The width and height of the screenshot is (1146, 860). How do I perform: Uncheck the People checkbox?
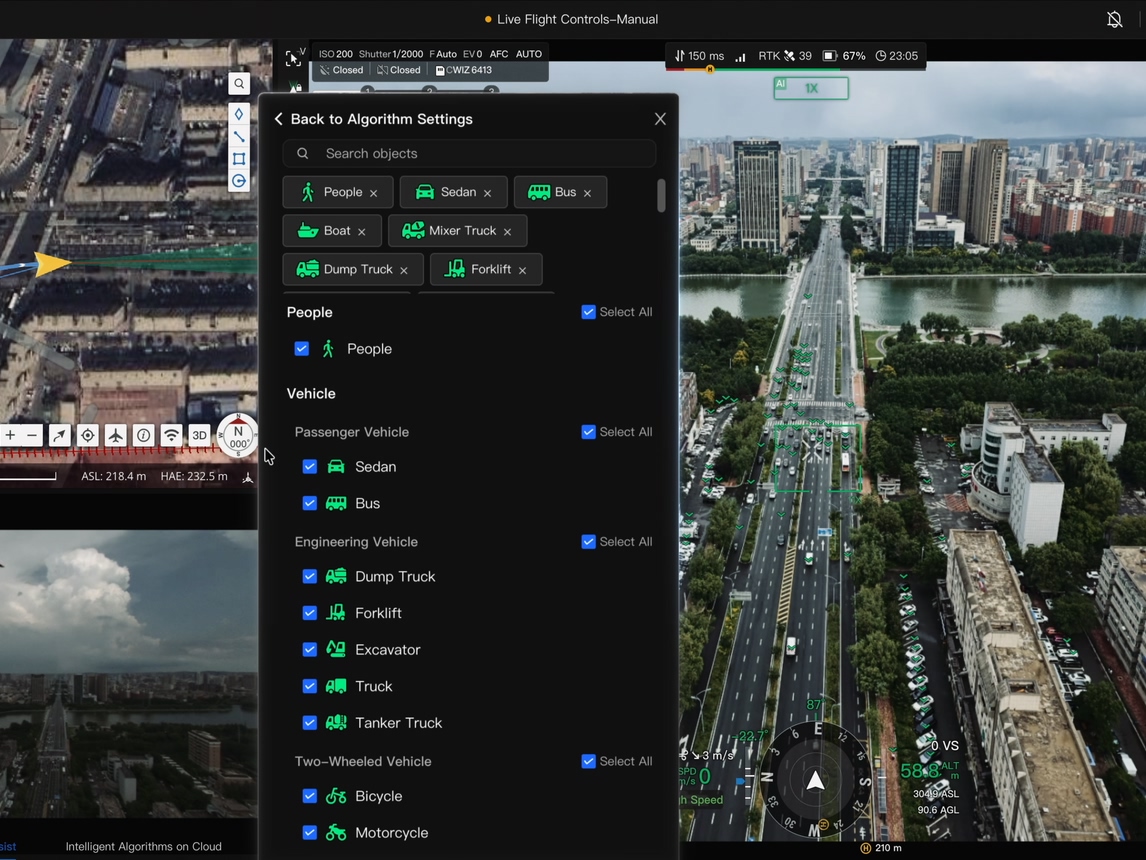pyautogui.click(x=302, y=349)
